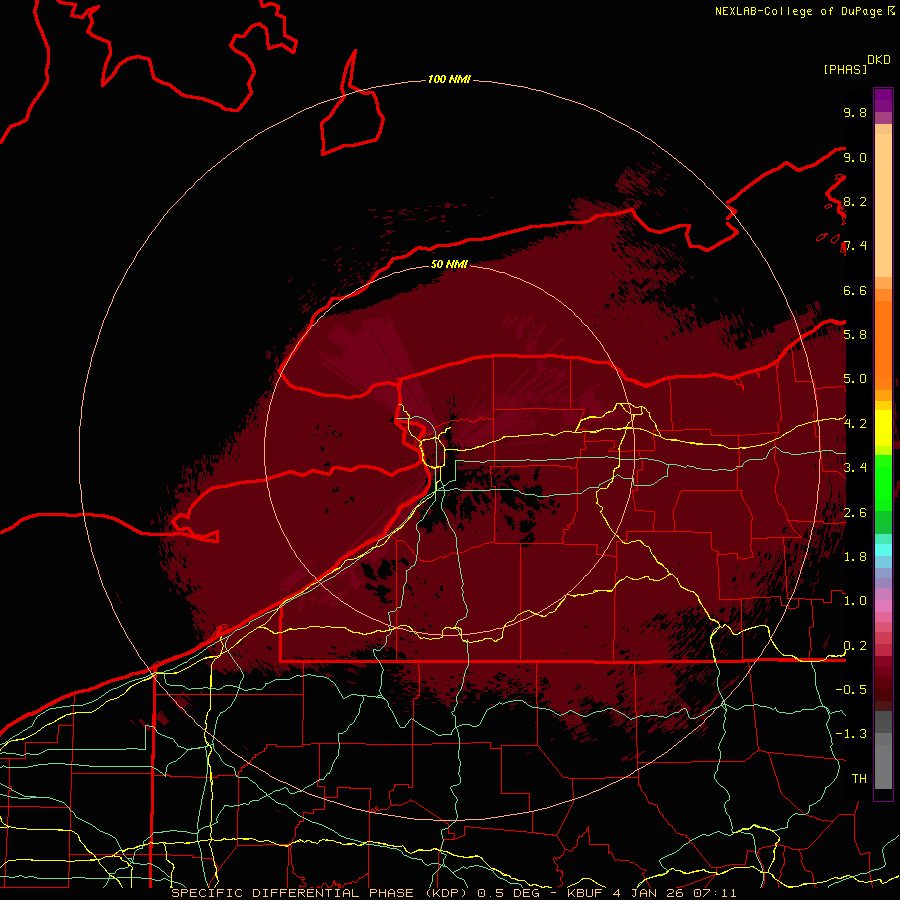Image resolution: width=900 pixels, height=900 pixels.
Task: Click the TH threshold legend label
Action: [x=859, y=779]
